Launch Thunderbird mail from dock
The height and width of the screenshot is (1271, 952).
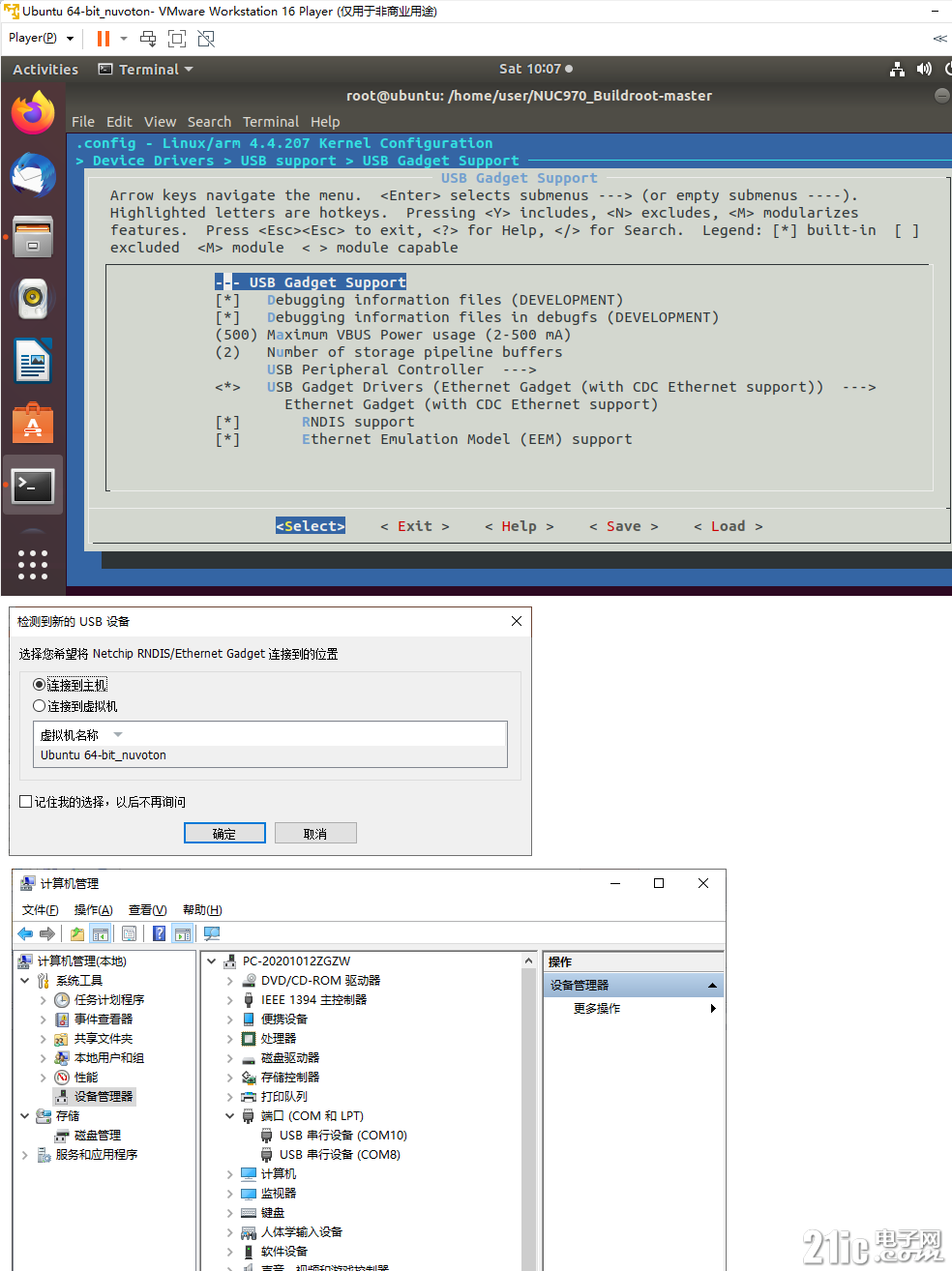(33, 175)
